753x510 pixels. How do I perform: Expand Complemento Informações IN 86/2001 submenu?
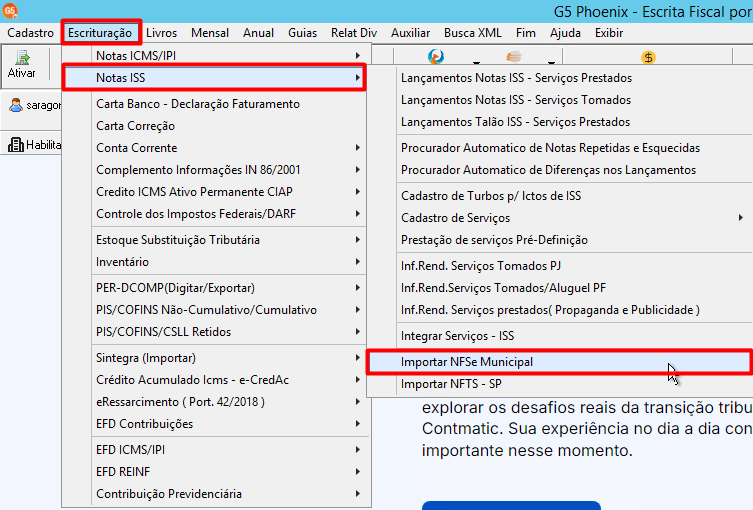click(x=214, y=170)
